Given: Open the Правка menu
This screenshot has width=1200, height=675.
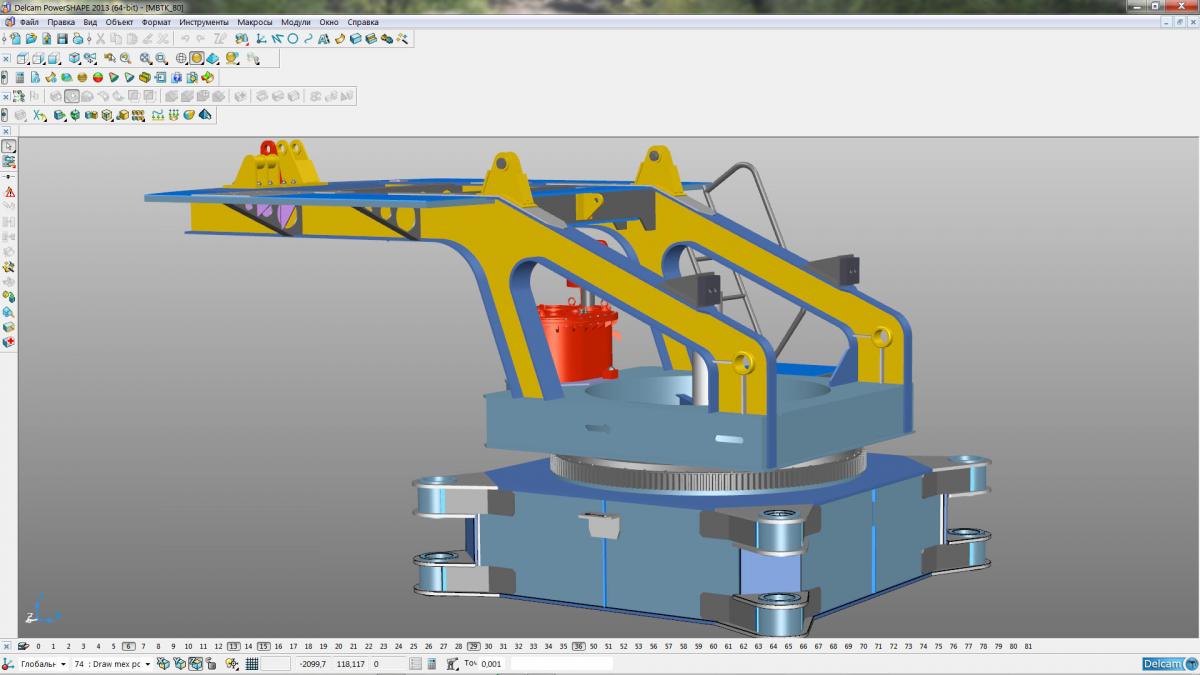Looking at the screenshot, I should coord(61,22).
